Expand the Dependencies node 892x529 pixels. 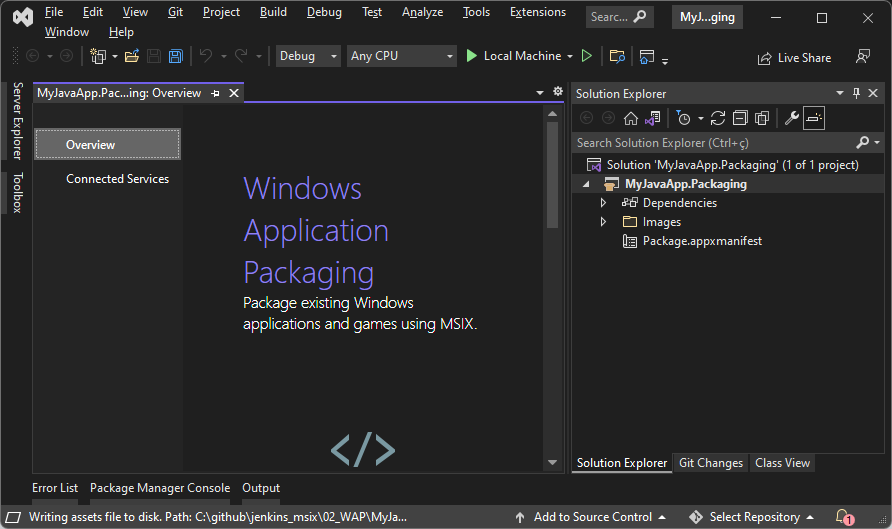[604, 202]
